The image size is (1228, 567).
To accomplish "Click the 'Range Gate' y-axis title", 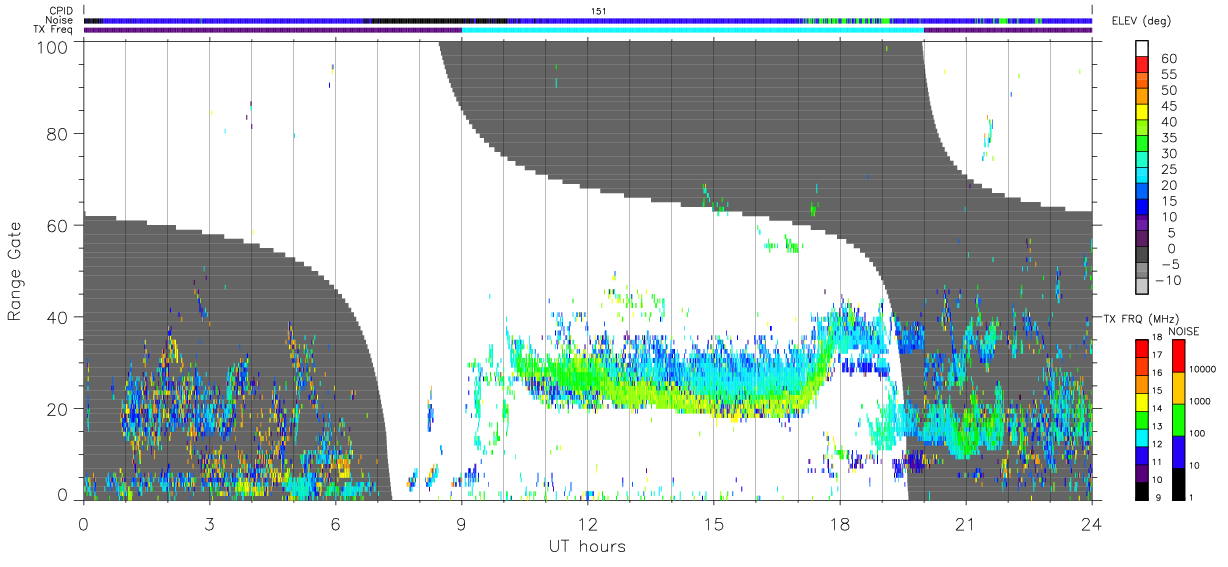I will coord(15,272).
